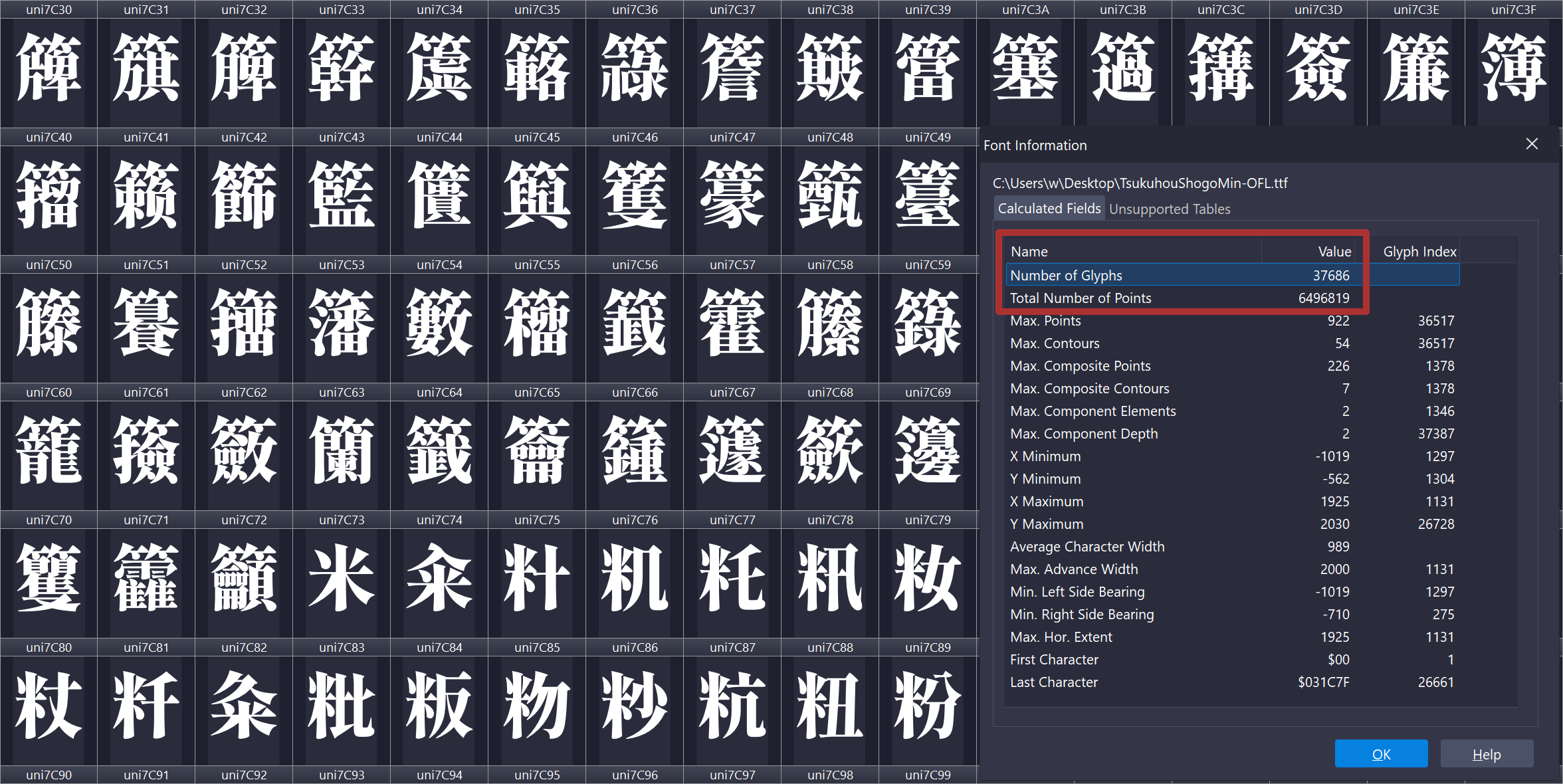Select glyph cell uni7C30
The height and width of the screenshot is (784, 1563).
click(x=49, y=64)
